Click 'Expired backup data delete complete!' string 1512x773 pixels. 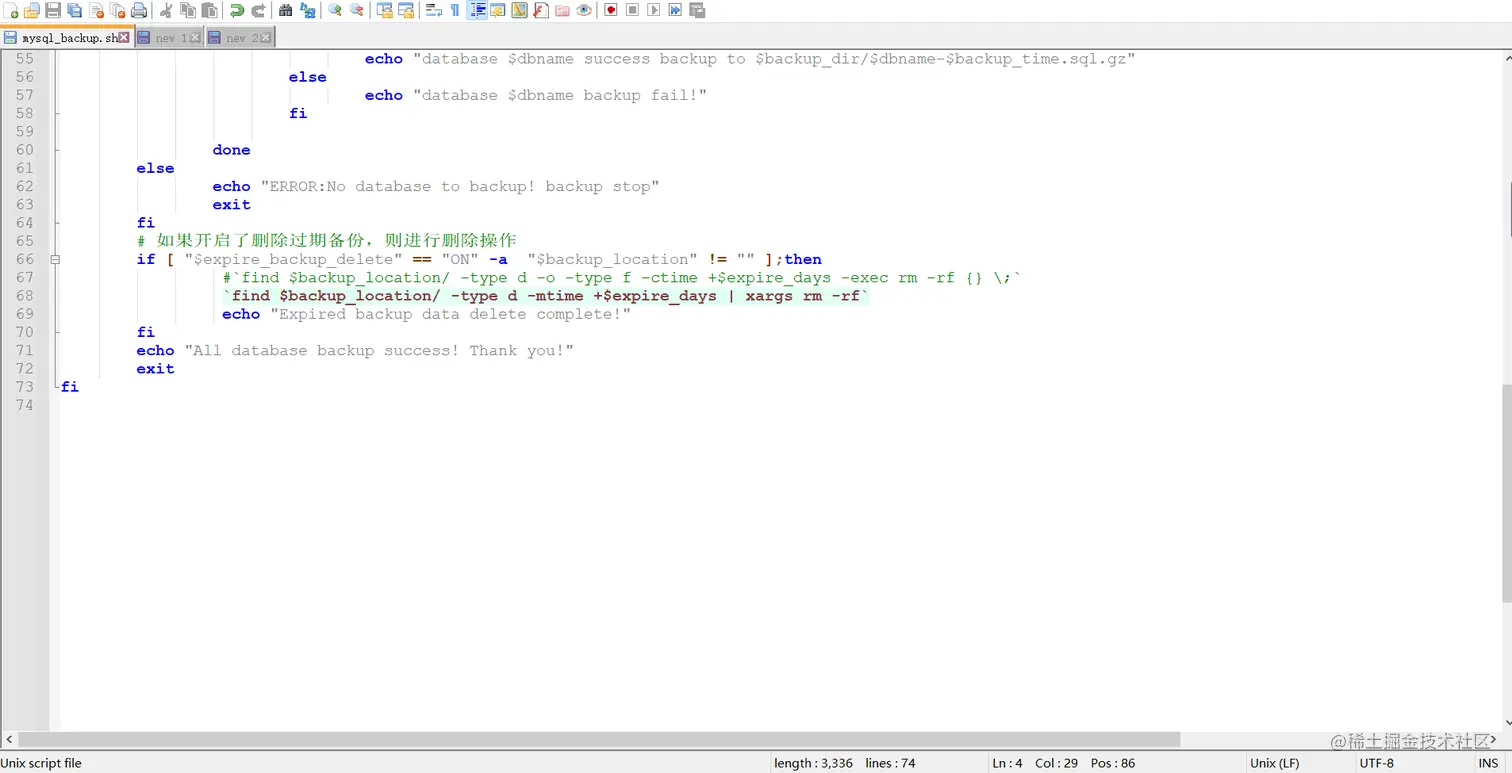pos(451,314)
